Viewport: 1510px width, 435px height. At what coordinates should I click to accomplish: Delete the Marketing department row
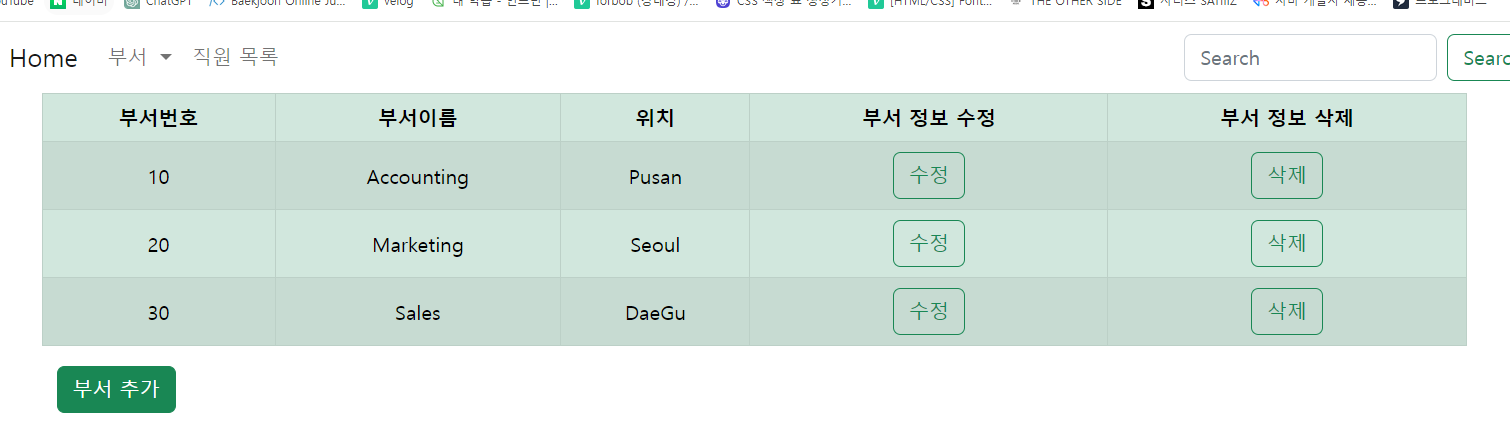pos(1286,244)
